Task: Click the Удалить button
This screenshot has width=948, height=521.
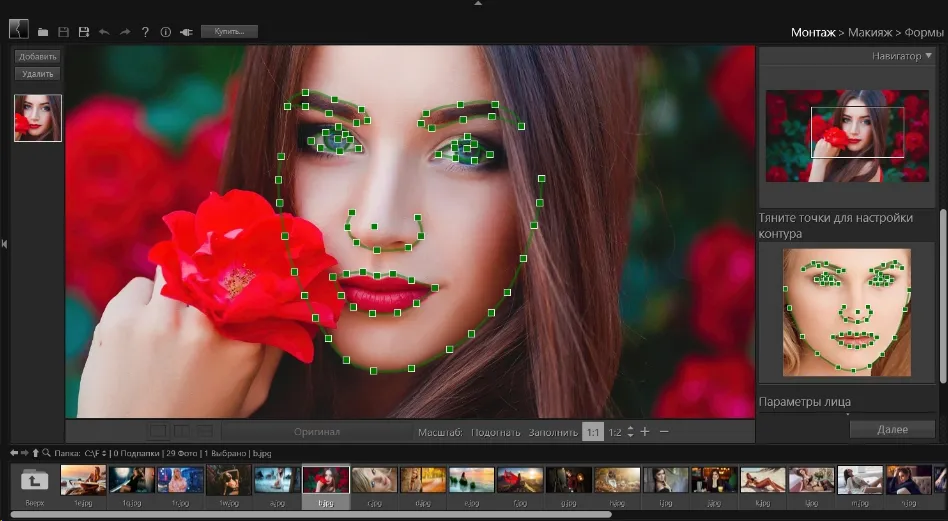Action: [x=37, y=74]
